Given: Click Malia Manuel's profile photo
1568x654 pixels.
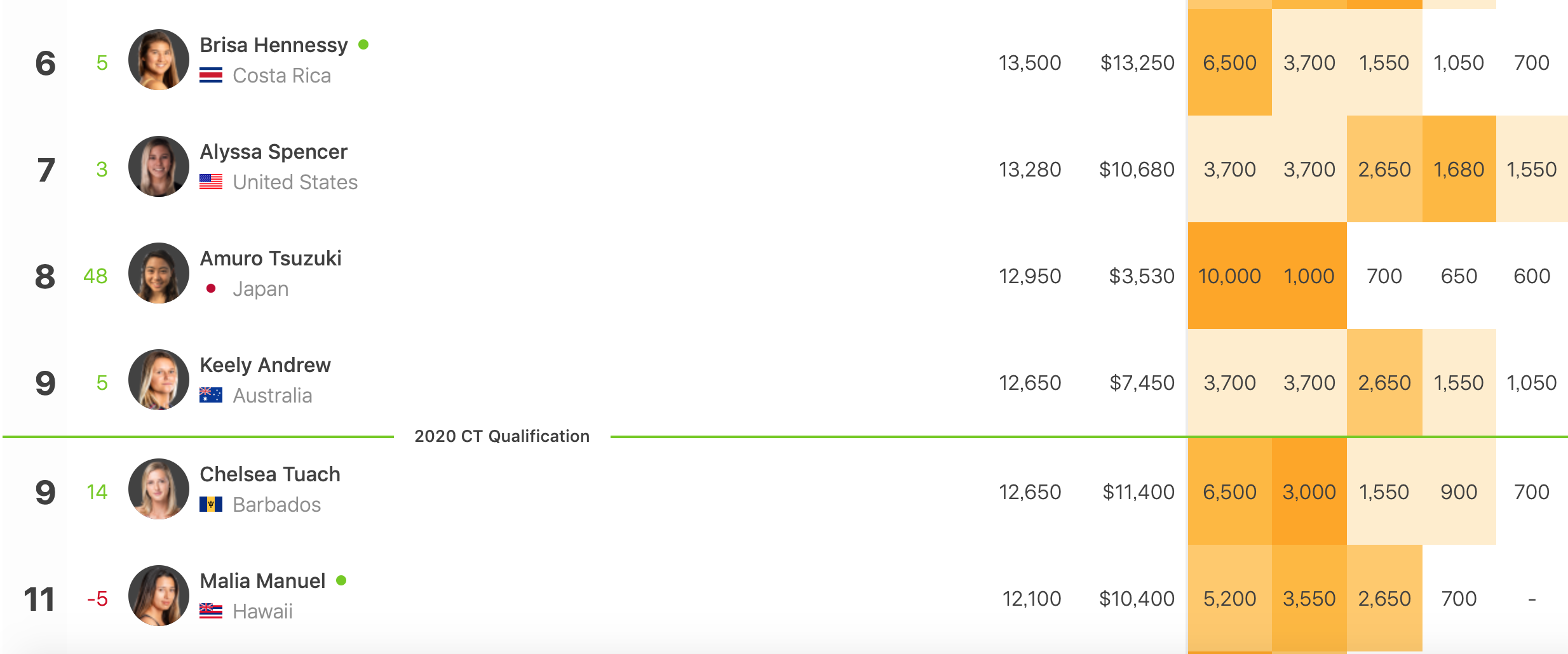Looking at the screenshot, I should point(159,596).
